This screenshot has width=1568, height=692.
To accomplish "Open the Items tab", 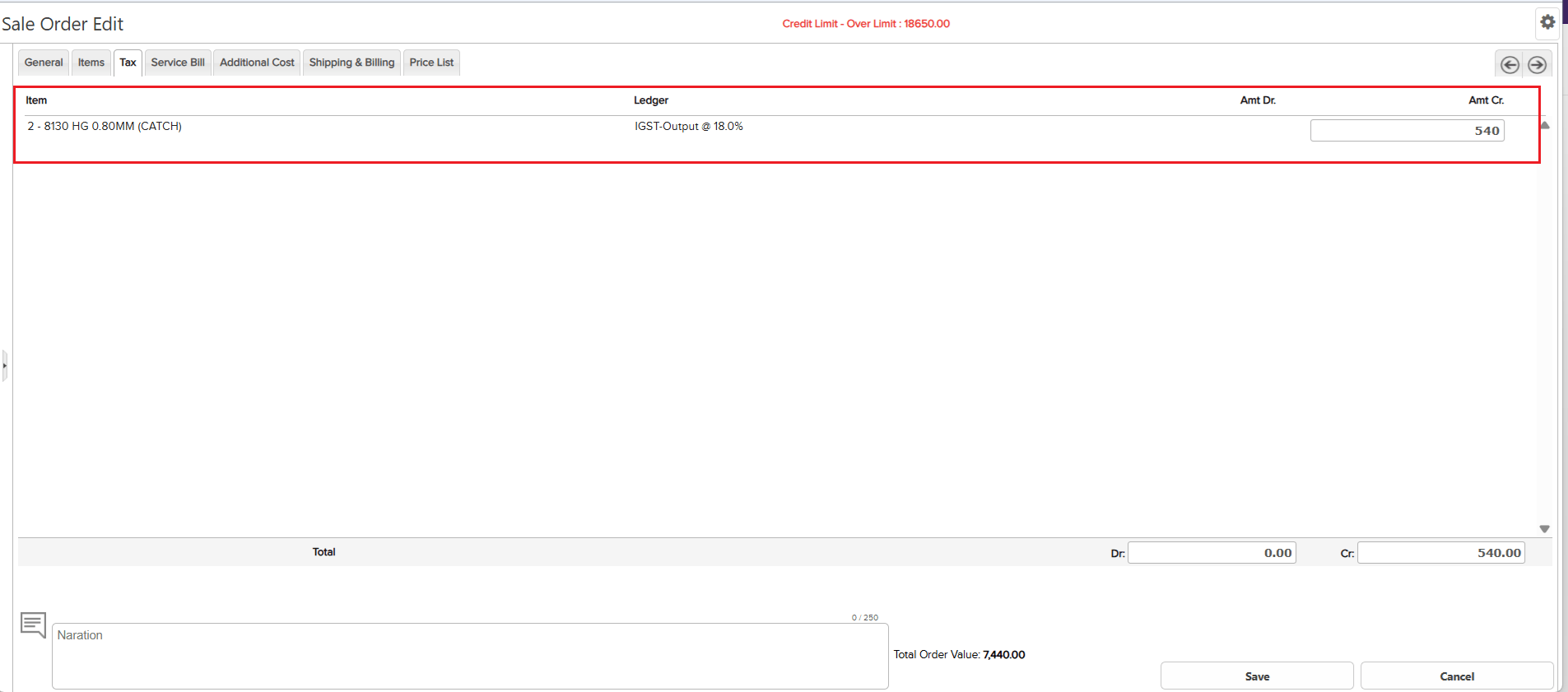I will tap(91, 63).
